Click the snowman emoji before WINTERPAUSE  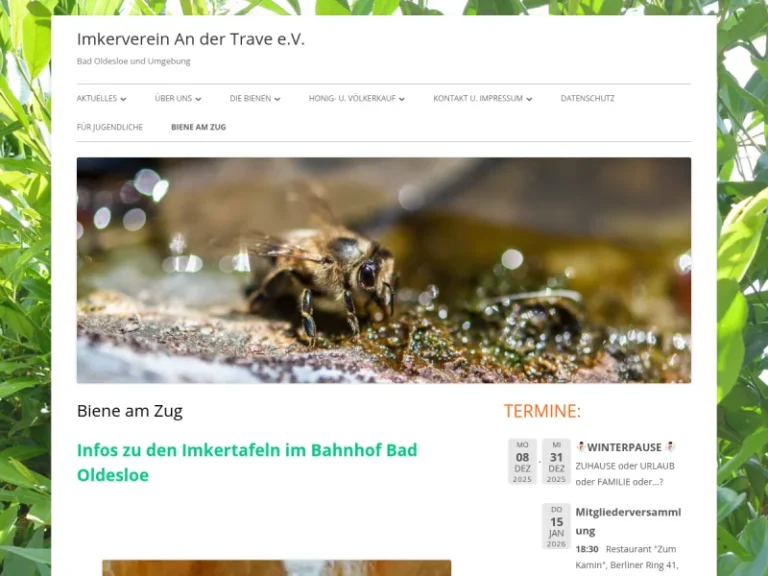(581, 447)
